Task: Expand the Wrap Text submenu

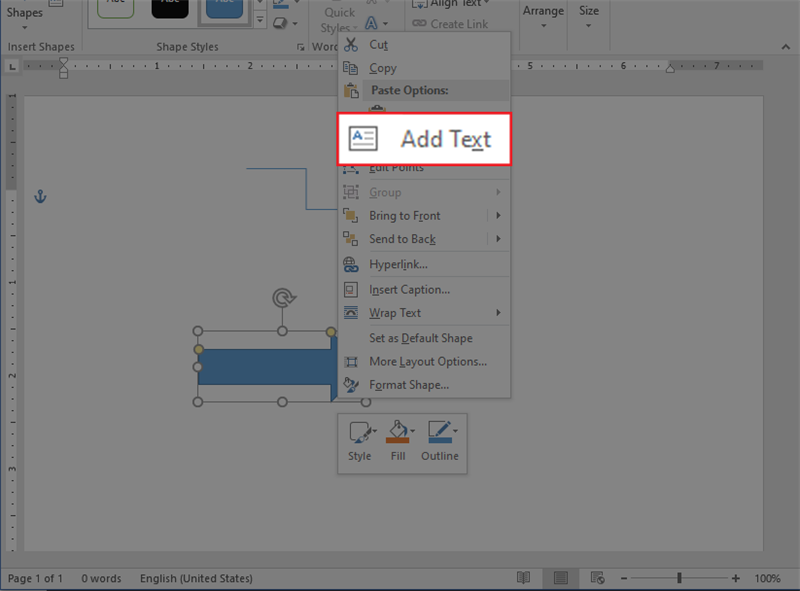Action: pos(497,313)
